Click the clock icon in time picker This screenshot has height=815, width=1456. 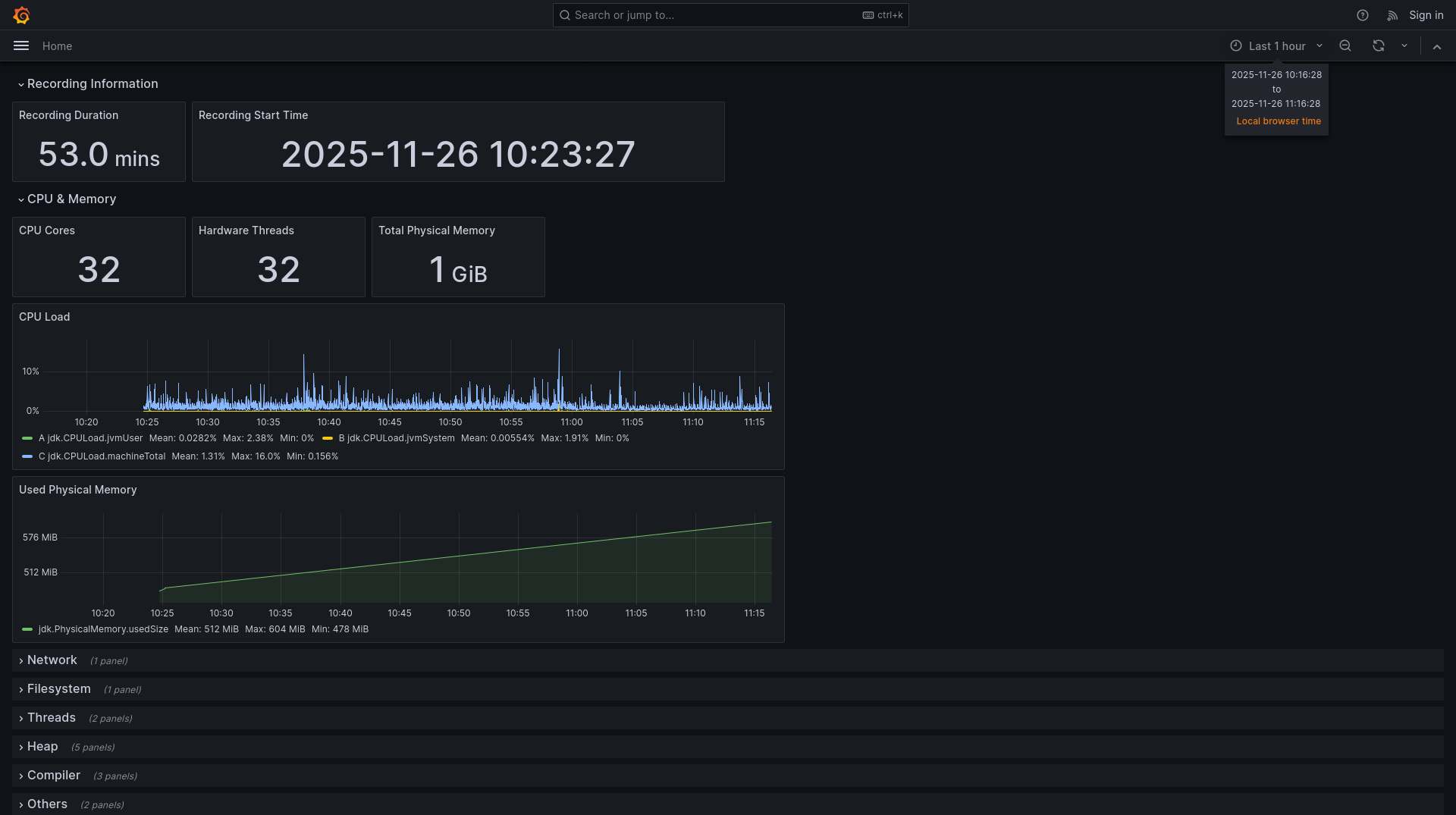[x=1236, y=46]
